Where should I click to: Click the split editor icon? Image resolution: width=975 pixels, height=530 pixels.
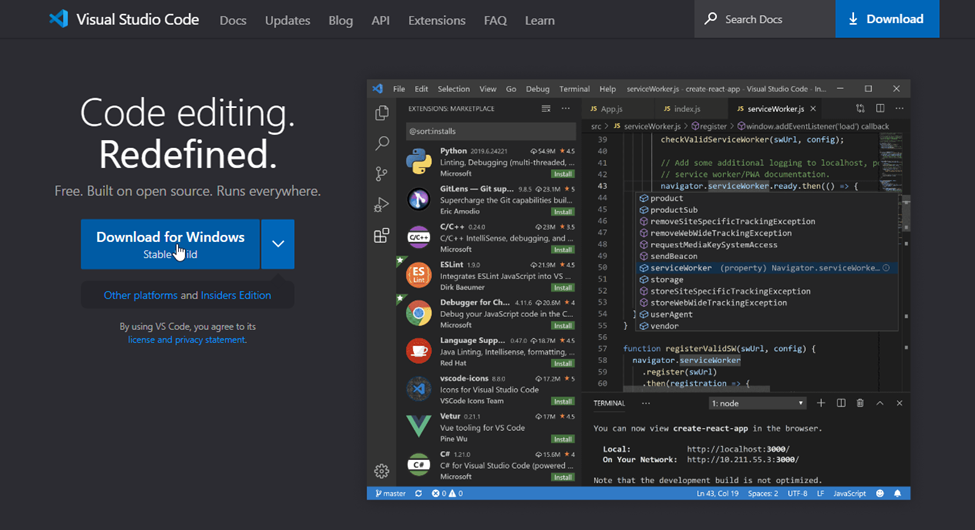tap(880, 108)
